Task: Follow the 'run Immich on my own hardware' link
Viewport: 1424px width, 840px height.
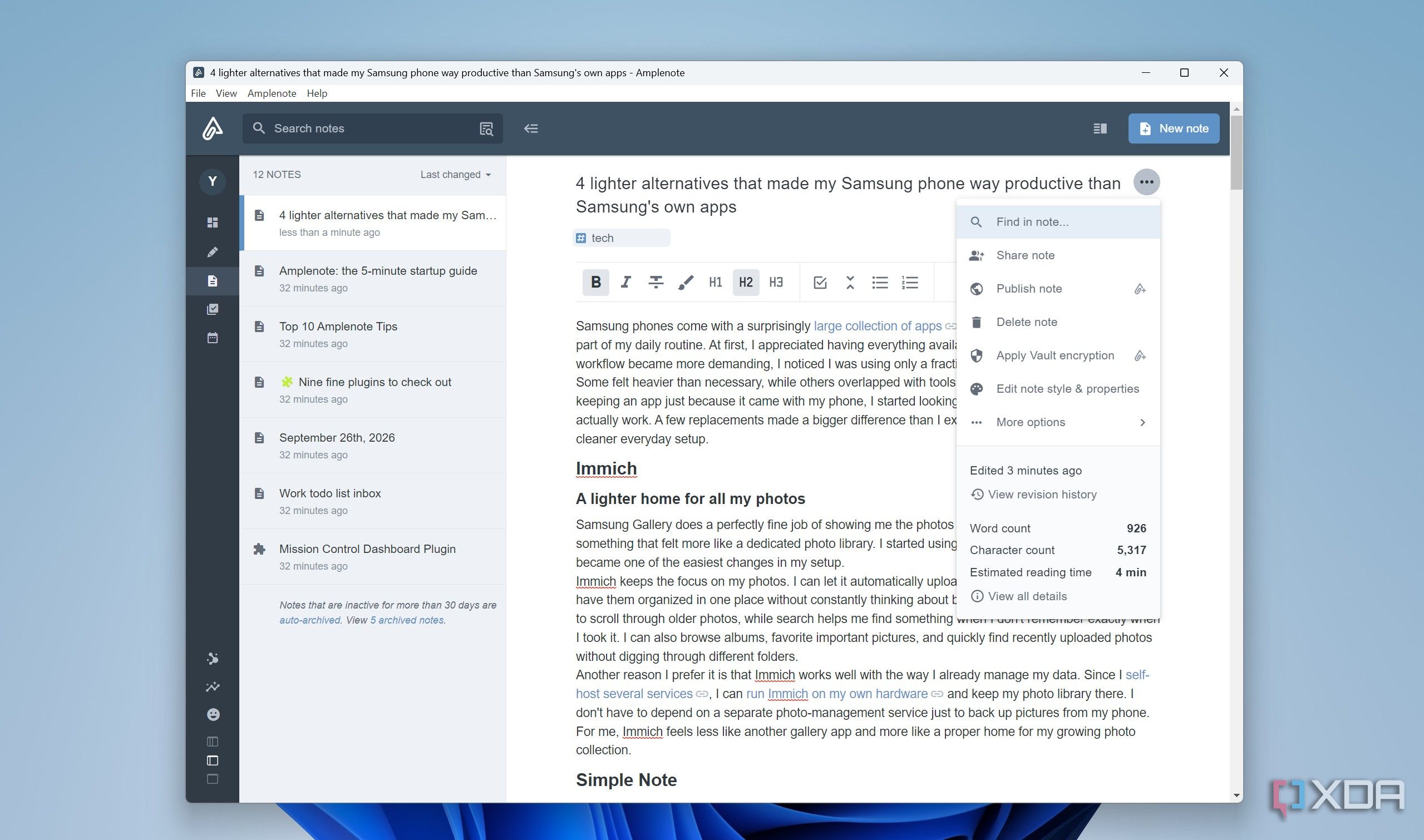Action: pyautogui.click(x=837, y=694)
